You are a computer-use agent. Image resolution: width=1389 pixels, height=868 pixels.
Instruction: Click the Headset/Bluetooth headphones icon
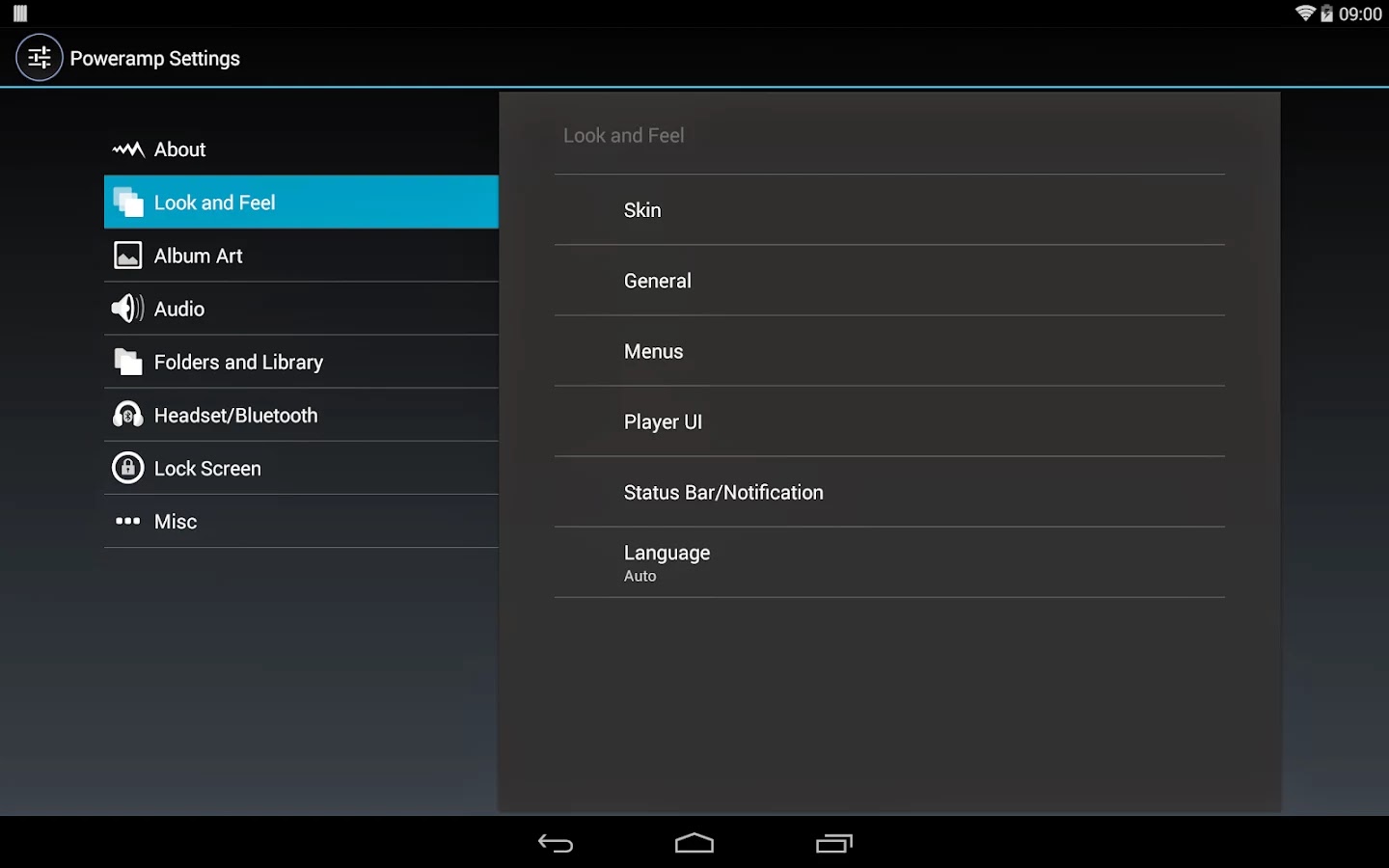pos(128,415)
